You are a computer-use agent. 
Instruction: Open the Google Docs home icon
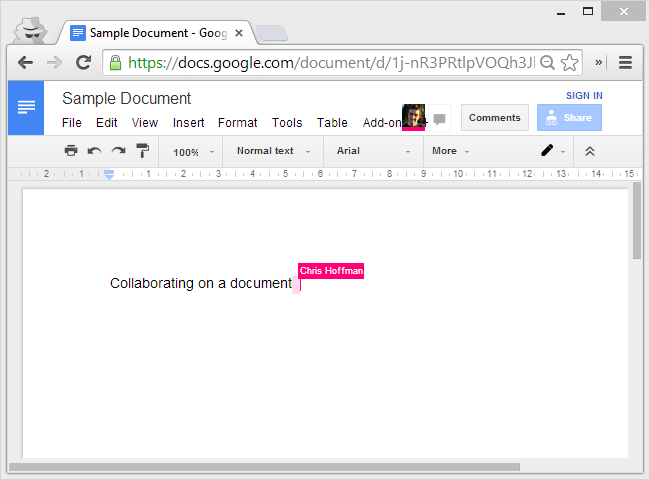pyautogui.click(x=26, y=107)
